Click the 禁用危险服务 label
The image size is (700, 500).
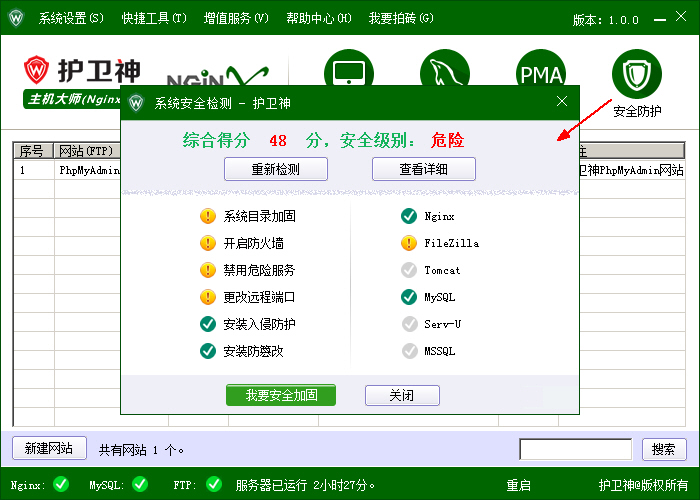(x=259, y=270)
